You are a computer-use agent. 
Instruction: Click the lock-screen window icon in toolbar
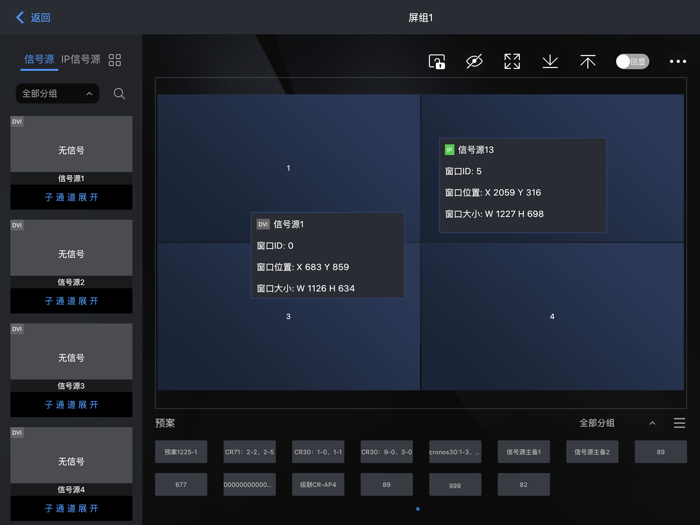437,62
